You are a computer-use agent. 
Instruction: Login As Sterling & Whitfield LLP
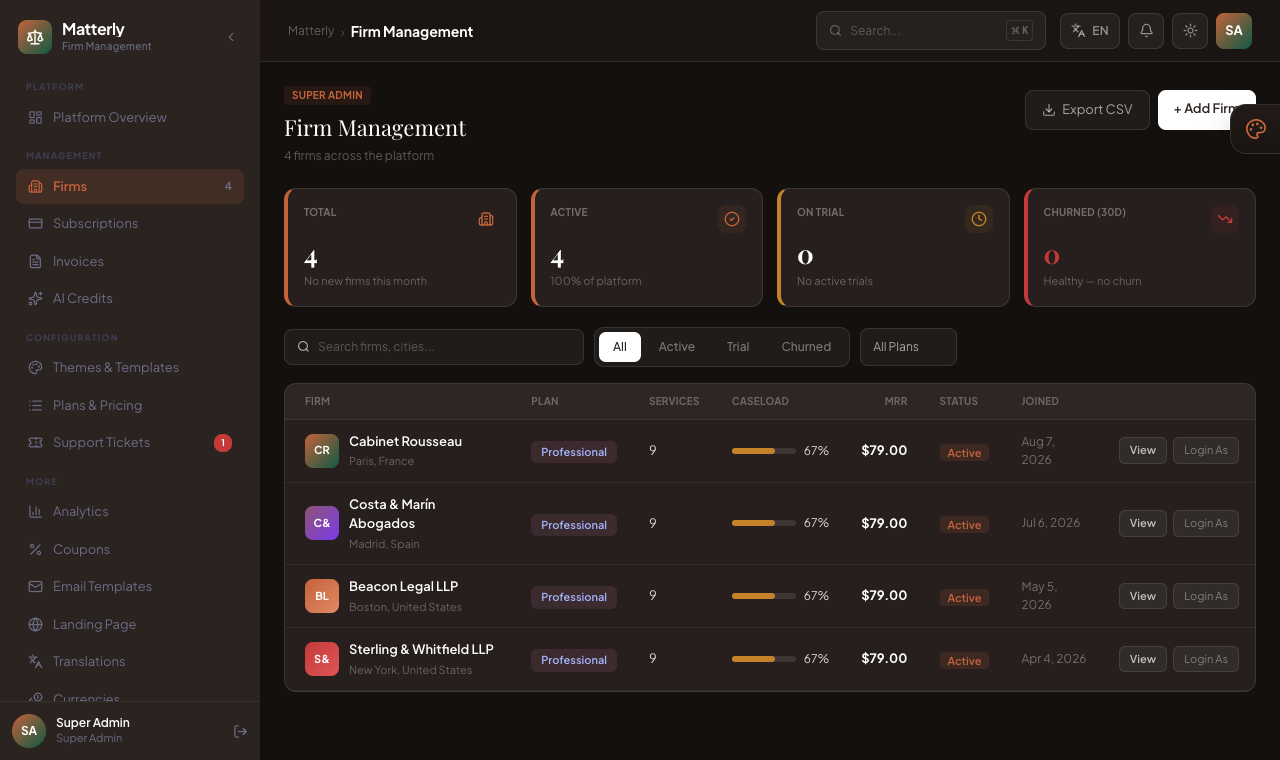1206,660
